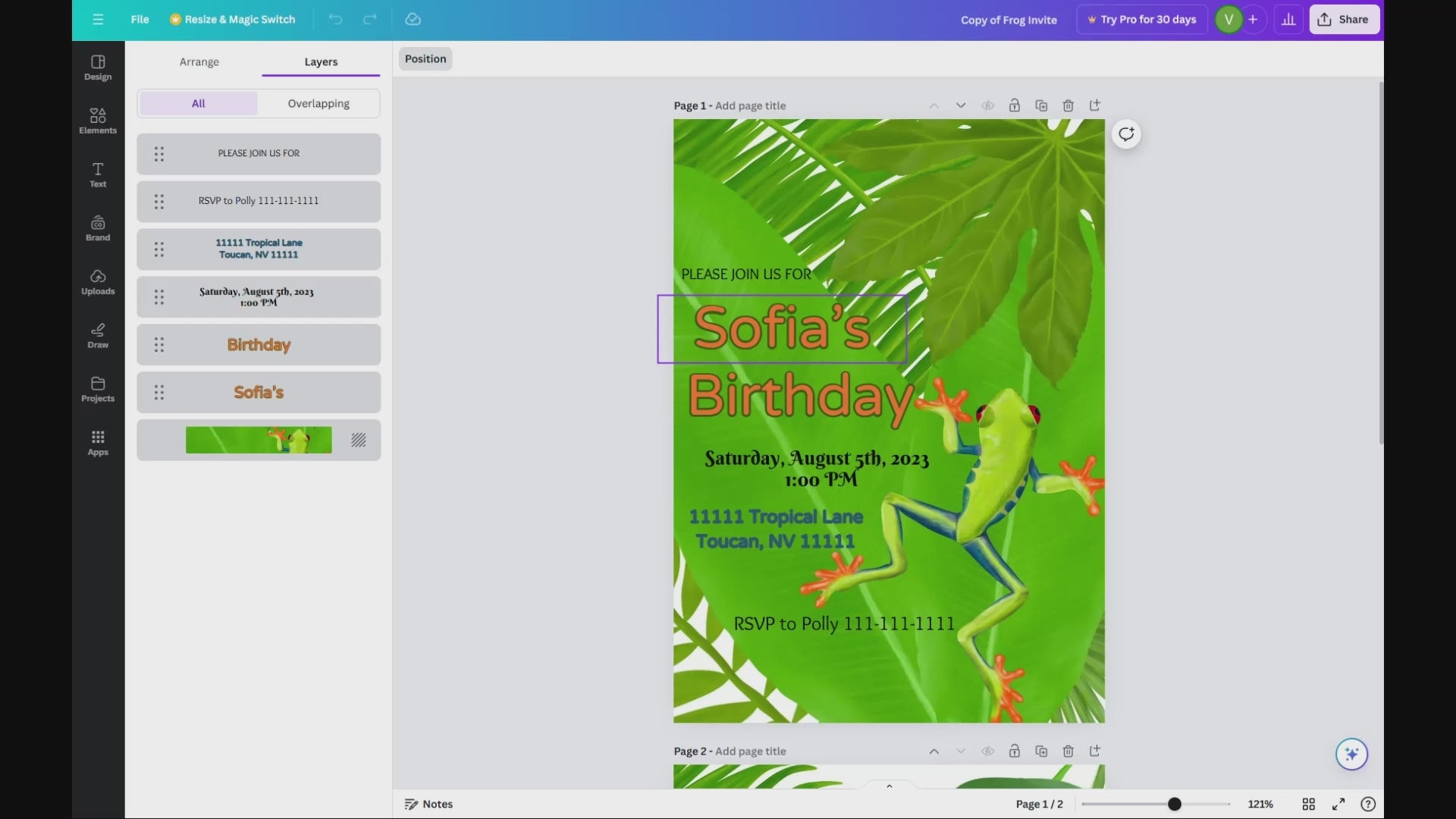
Task: Grab drag handle of PLEASE JOIN US FOR layer
Action: click(159, 154)
